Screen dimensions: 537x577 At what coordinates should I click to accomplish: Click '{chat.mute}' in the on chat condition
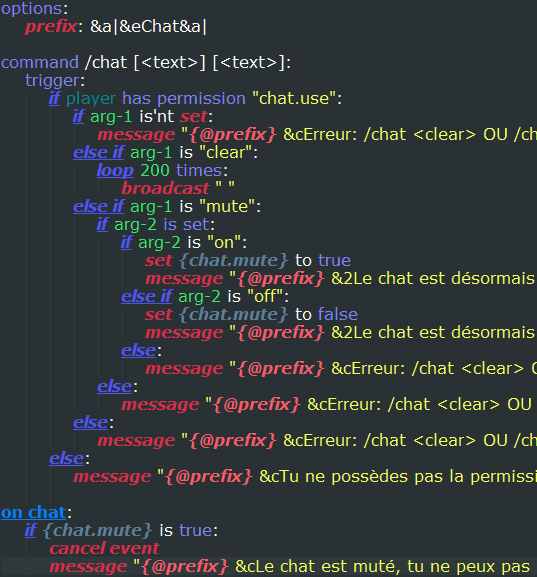[x=98, y=531]
